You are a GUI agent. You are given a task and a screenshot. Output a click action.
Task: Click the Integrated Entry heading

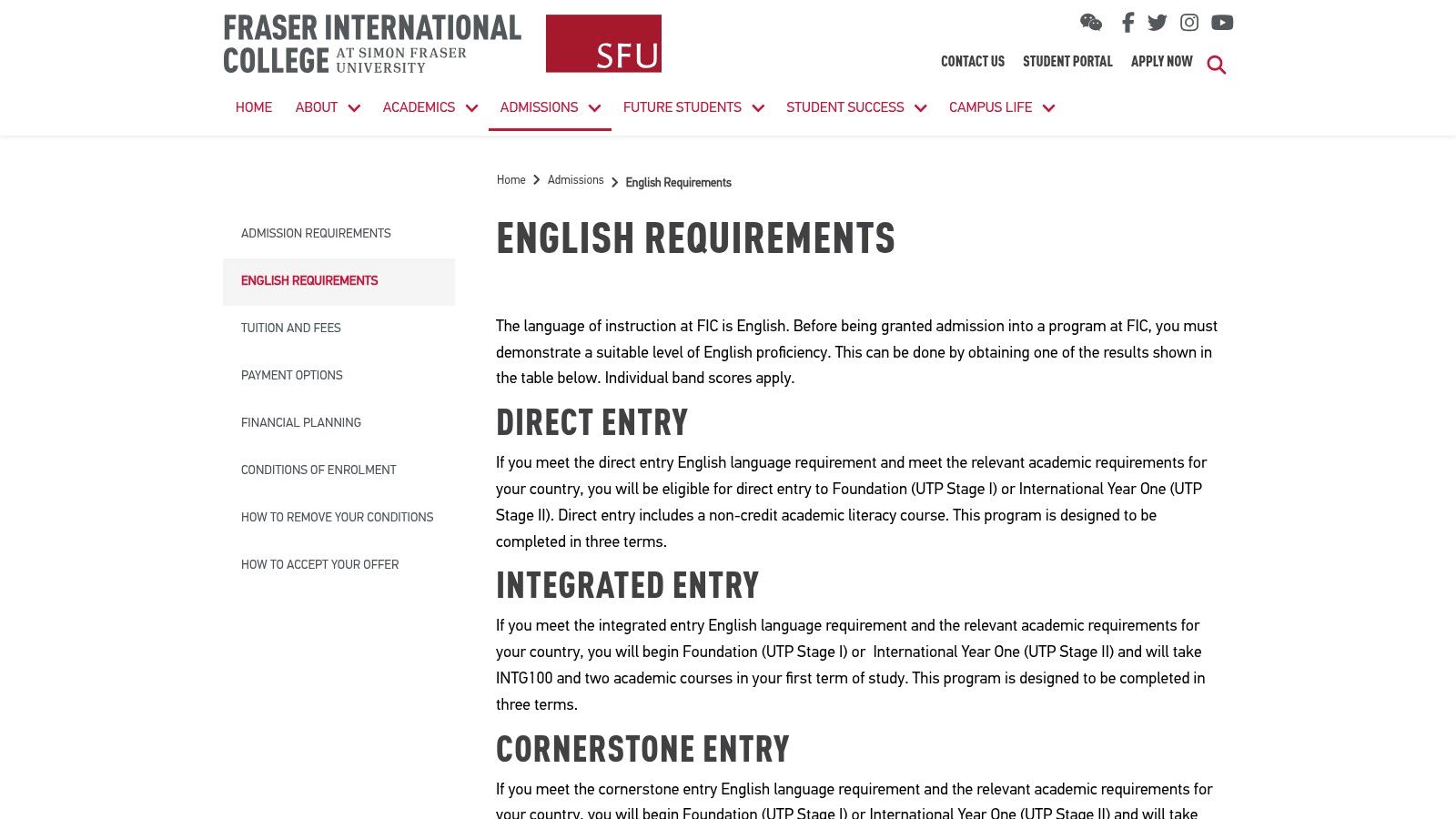pyautogui.click(x=627, y=586)
